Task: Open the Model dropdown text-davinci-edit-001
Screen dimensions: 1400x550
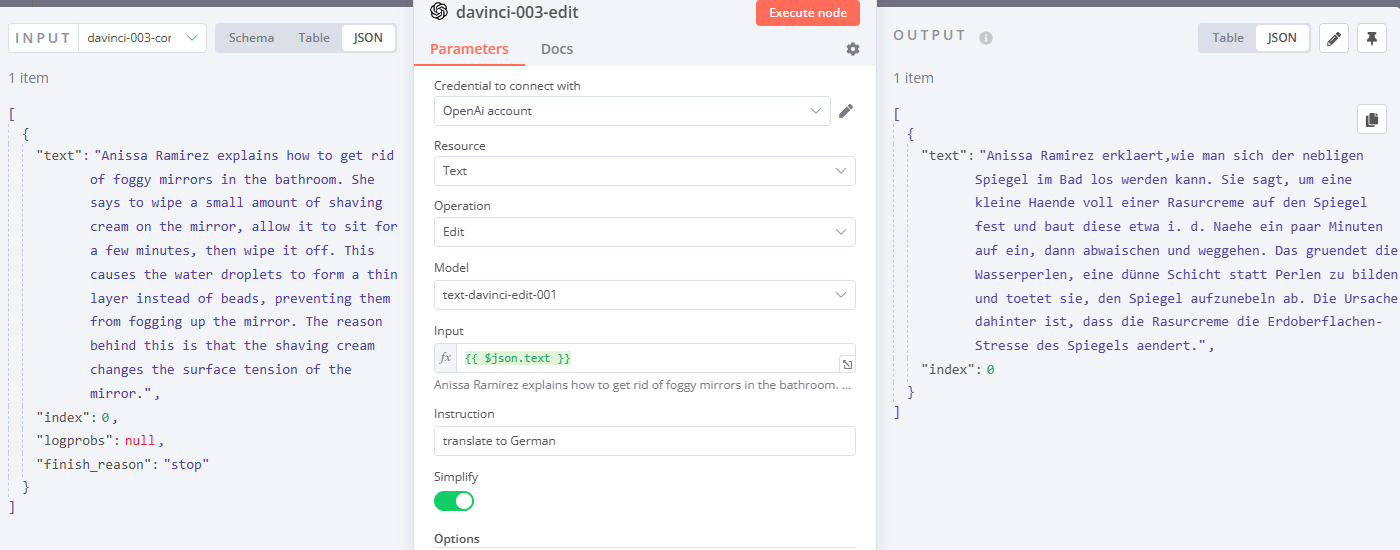Action: click(644, 295)
